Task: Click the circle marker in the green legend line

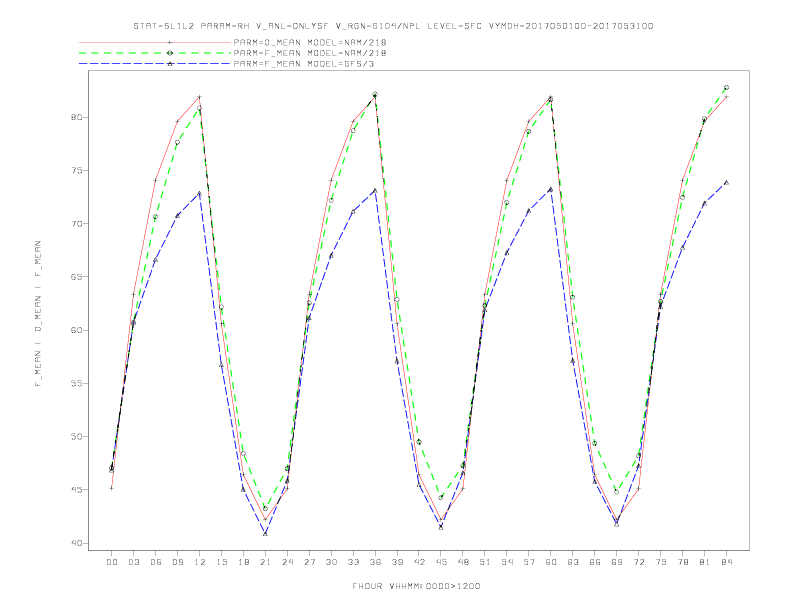Action: 170,53
